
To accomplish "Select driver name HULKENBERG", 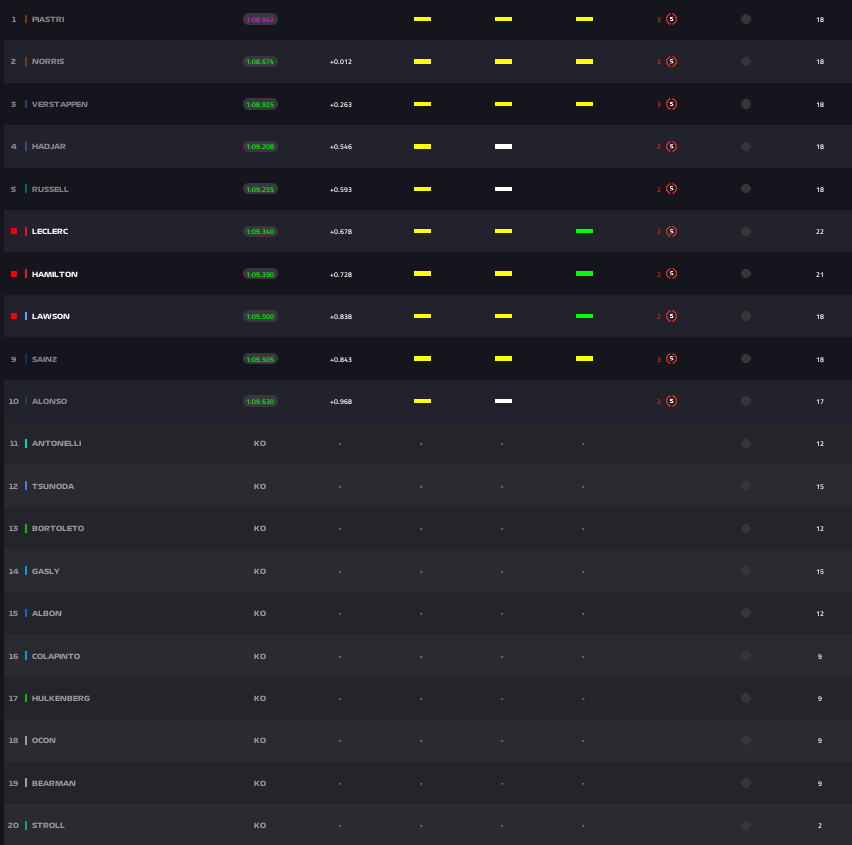I will pyautogui.click(x=61, y=698).
